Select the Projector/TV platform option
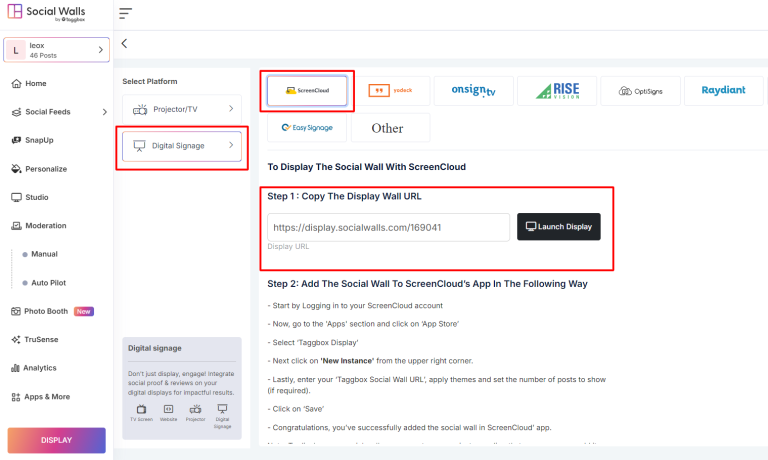 (182, 108)
